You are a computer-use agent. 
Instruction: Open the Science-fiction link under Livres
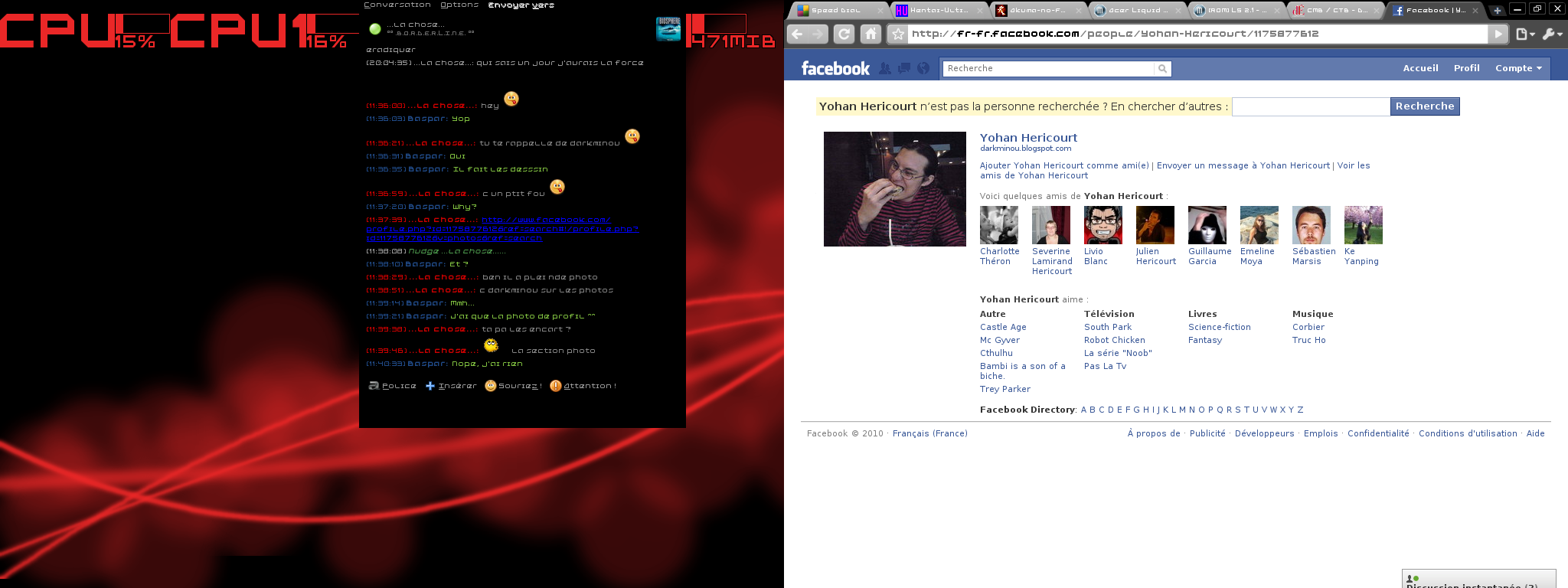(x=1220, y=327)
